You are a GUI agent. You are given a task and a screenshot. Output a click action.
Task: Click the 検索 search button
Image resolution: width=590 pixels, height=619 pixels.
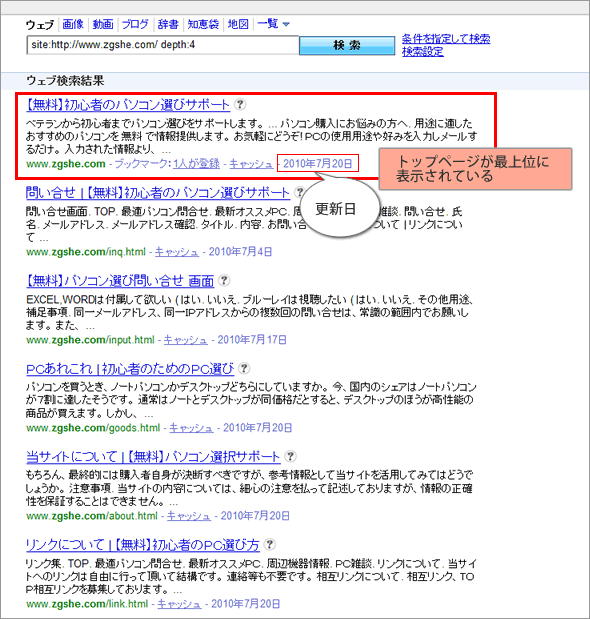(347, 45)
